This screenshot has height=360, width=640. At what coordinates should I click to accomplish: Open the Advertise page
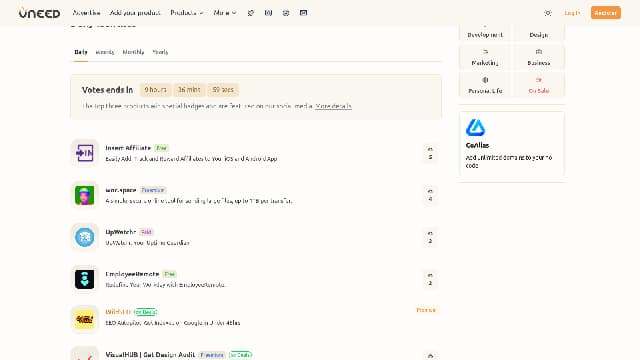pos(86,13)
